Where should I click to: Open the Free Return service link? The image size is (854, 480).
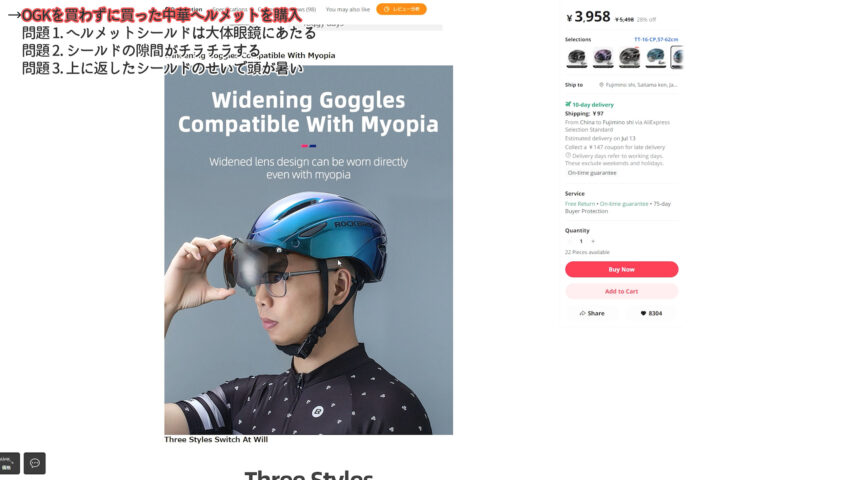[x=580, y=204]
